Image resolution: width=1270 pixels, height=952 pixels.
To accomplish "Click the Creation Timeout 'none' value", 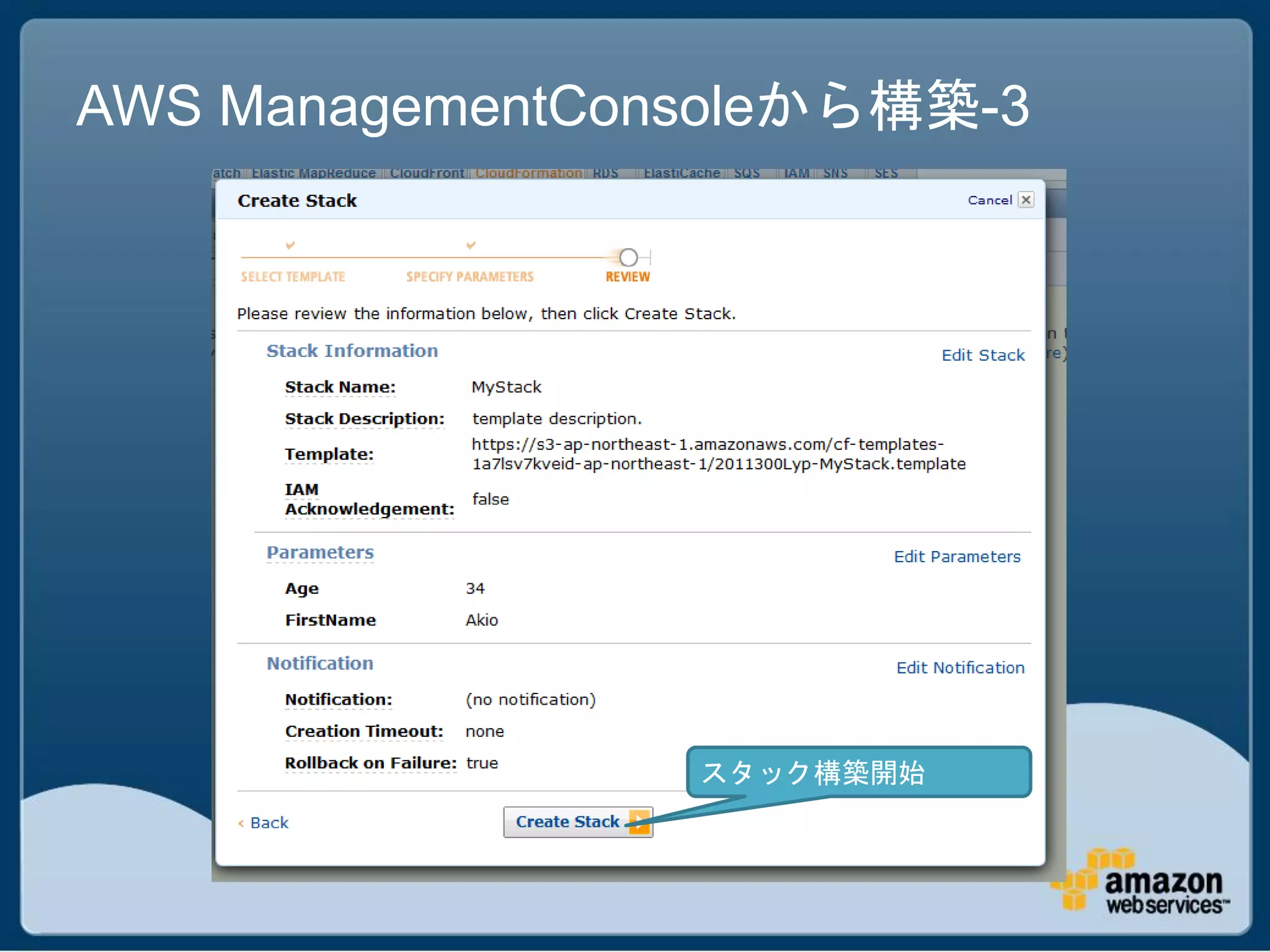I will click(x=484, y=732).
